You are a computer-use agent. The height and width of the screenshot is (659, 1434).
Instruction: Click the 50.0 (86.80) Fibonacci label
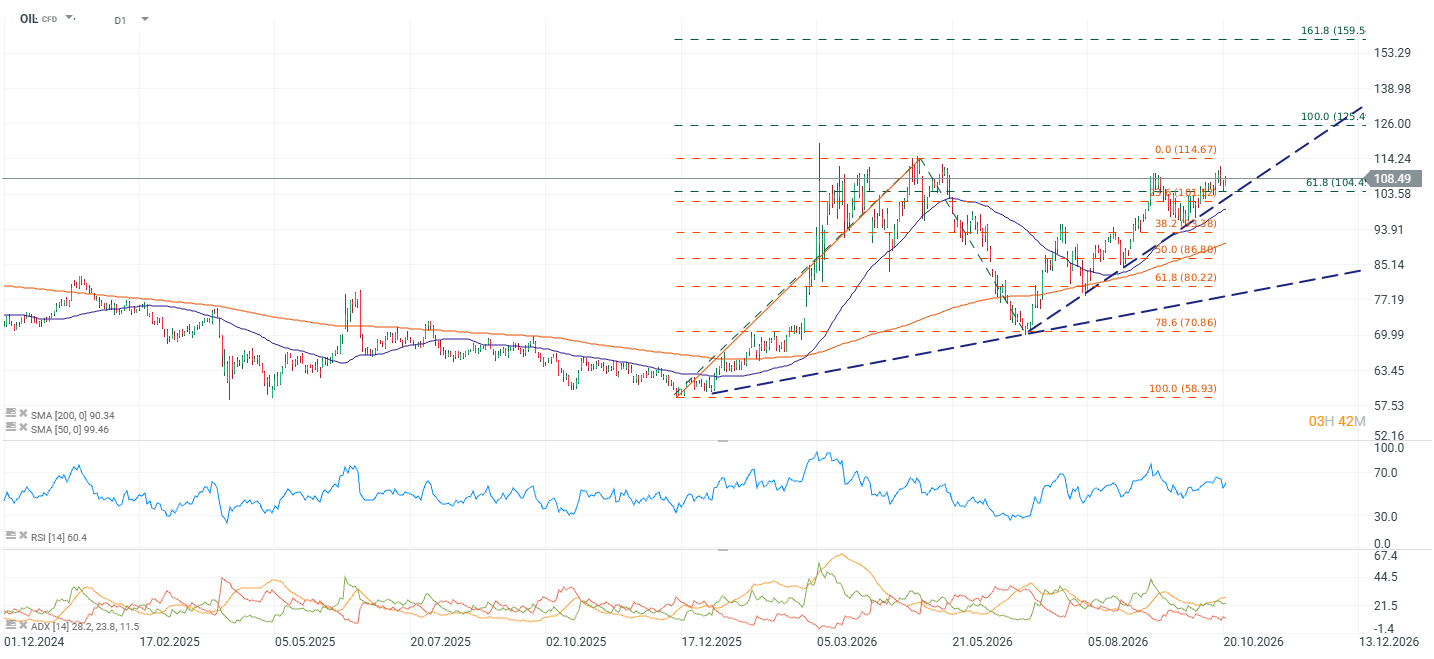[x=1187, y=249]
